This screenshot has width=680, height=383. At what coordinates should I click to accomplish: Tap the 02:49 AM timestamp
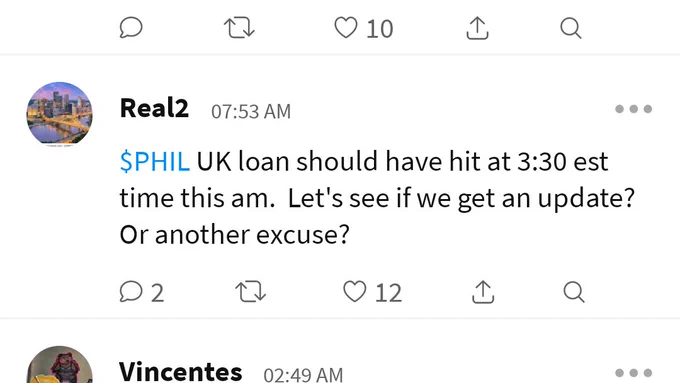303,374
